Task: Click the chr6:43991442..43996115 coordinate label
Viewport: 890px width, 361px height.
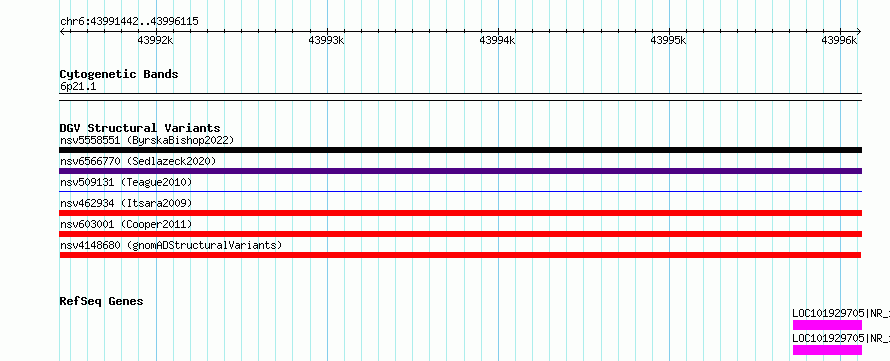Action: [129, 22]
